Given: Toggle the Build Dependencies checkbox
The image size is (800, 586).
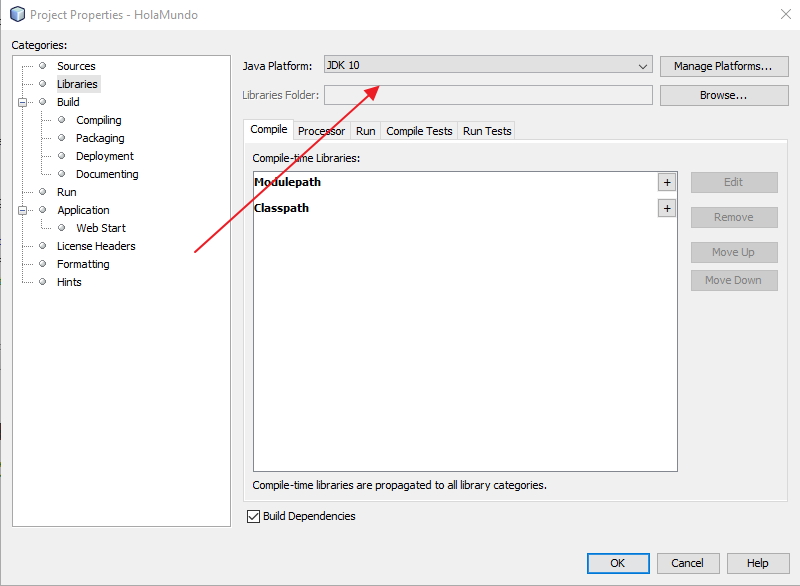Looking at the screenshot, I should [x=254, y=517].
